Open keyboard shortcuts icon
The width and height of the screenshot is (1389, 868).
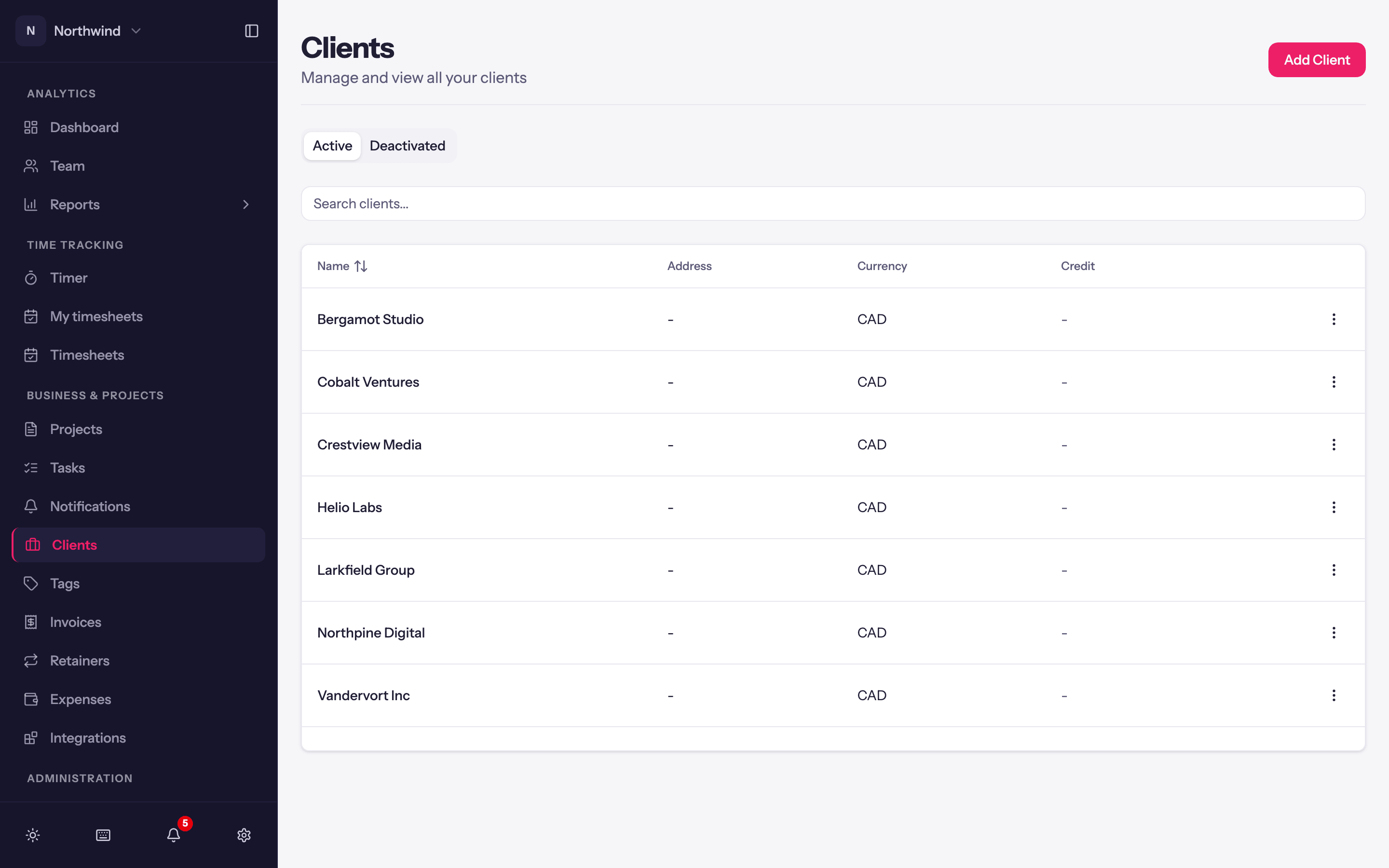(103, 835)
